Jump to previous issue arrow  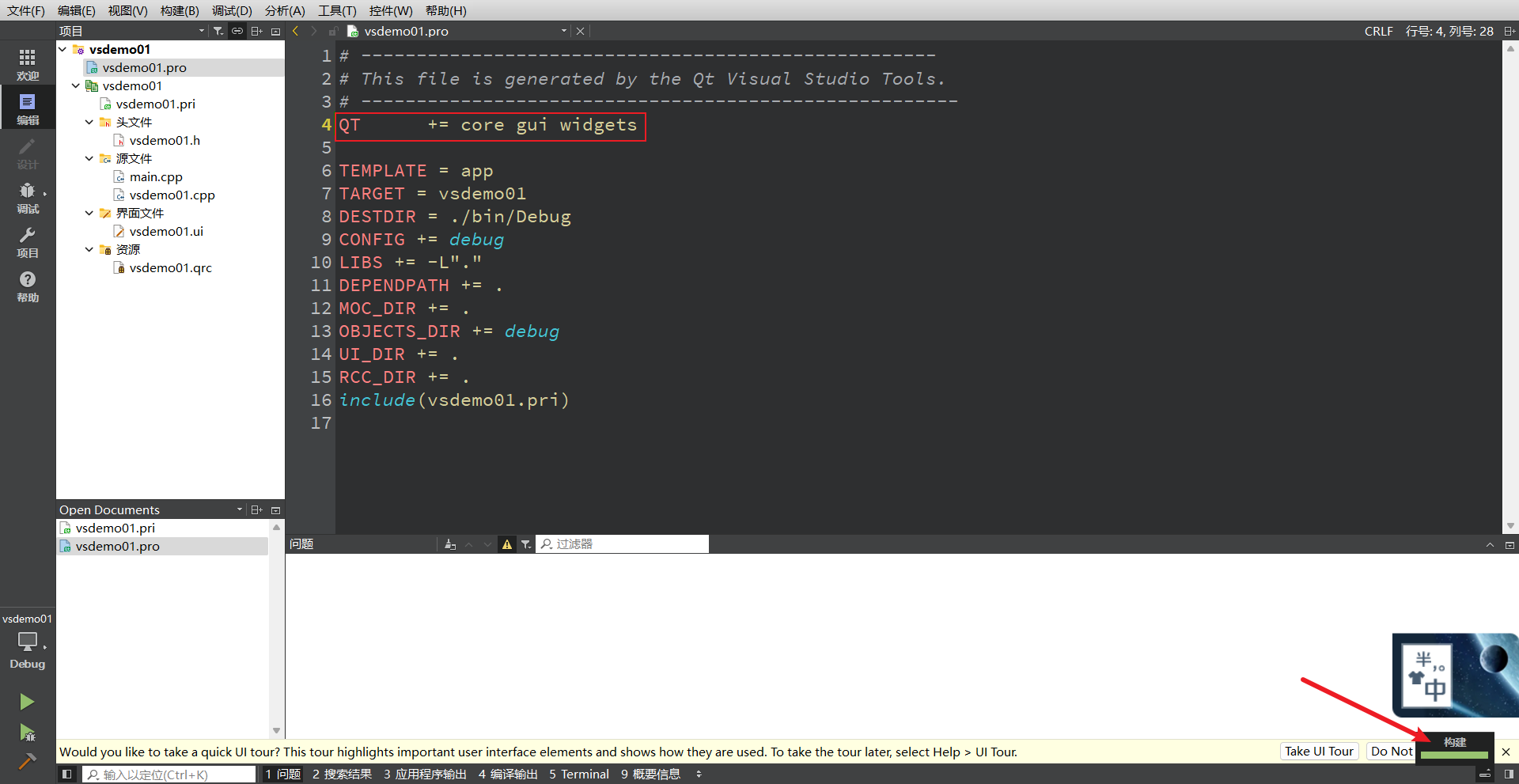(x=468, y=544)
